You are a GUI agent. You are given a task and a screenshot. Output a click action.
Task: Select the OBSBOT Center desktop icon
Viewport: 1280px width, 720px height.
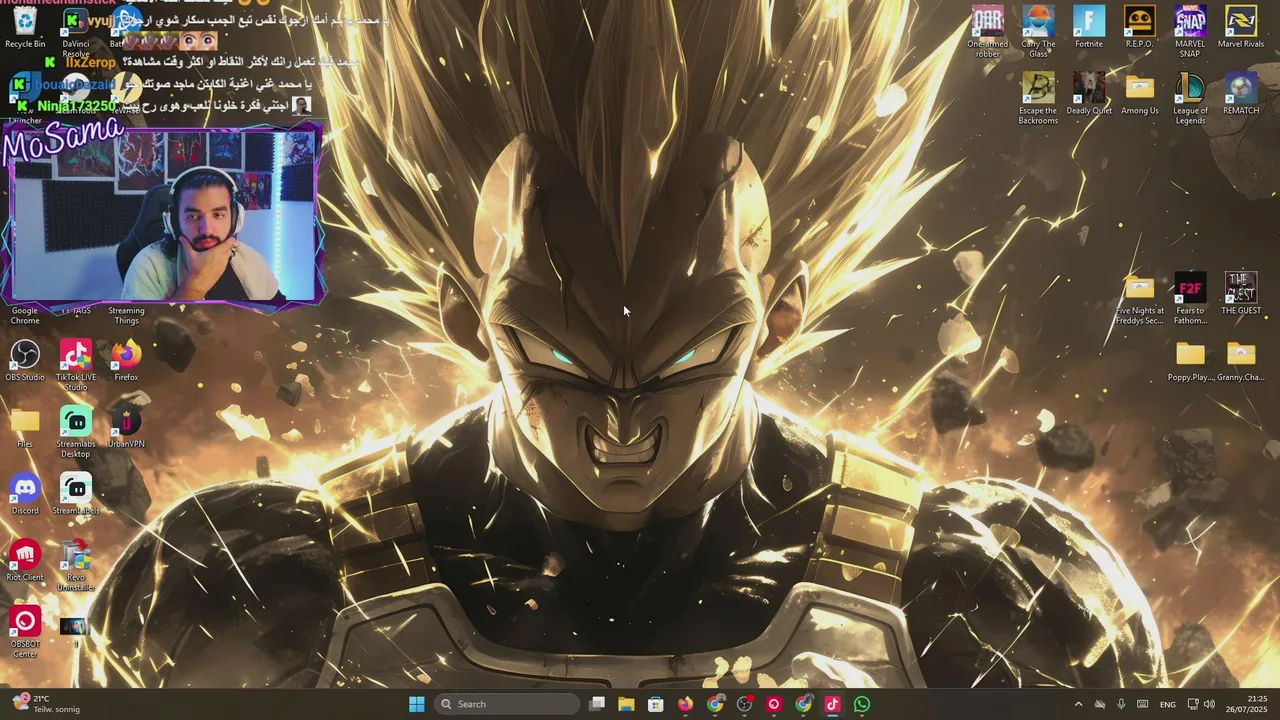point(25,633)
